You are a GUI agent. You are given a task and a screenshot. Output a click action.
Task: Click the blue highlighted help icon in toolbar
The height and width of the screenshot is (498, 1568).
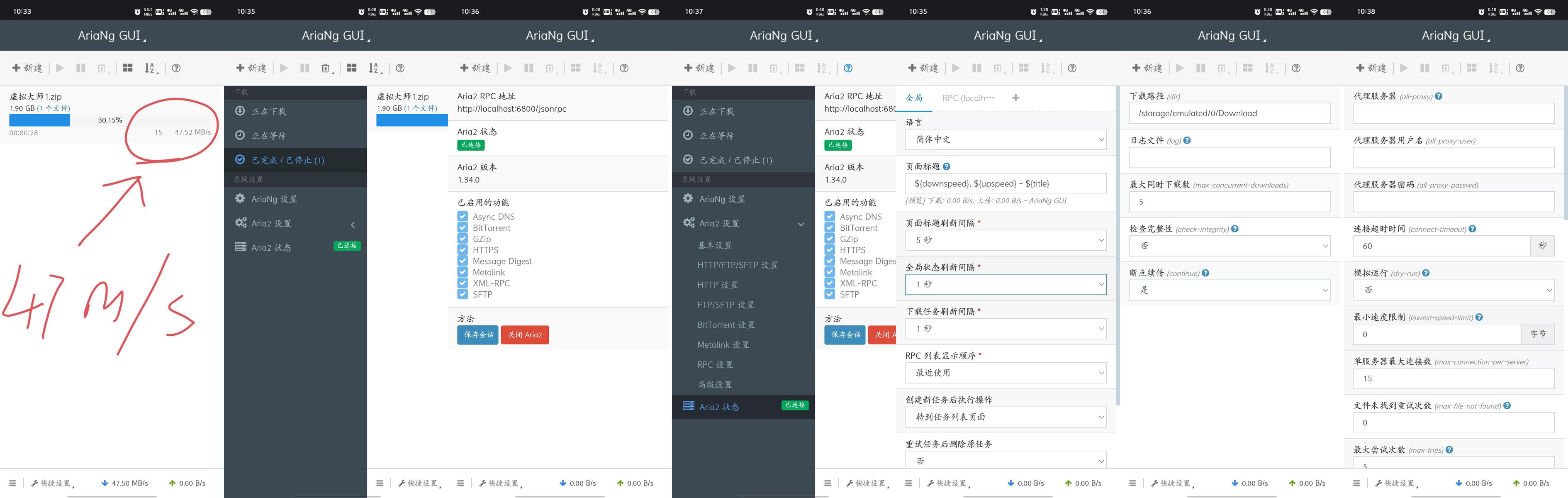[x=848, y=68]
